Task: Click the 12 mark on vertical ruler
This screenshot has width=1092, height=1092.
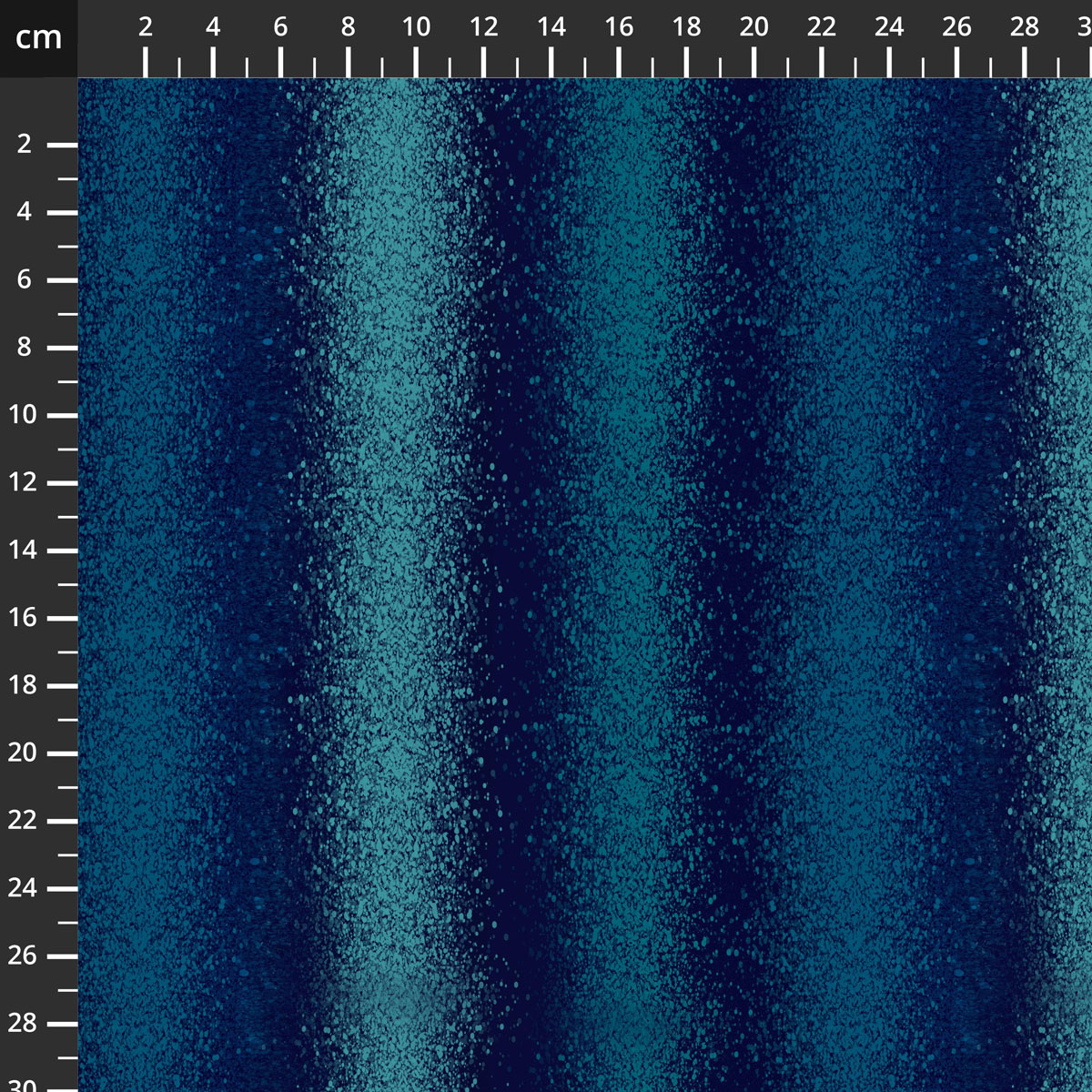Action: click(22, 482)
